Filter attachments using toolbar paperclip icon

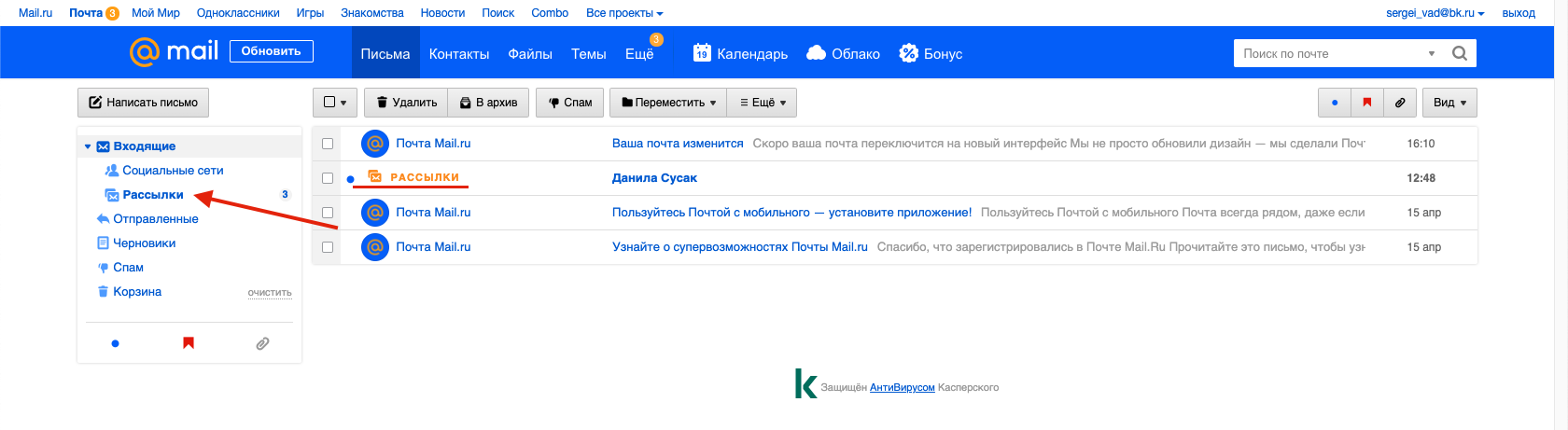(1400, 103)
